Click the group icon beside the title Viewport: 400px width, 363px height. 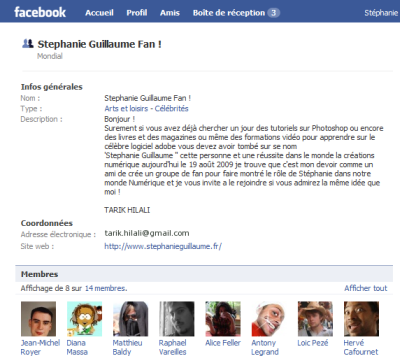click(x=28, y=43)
